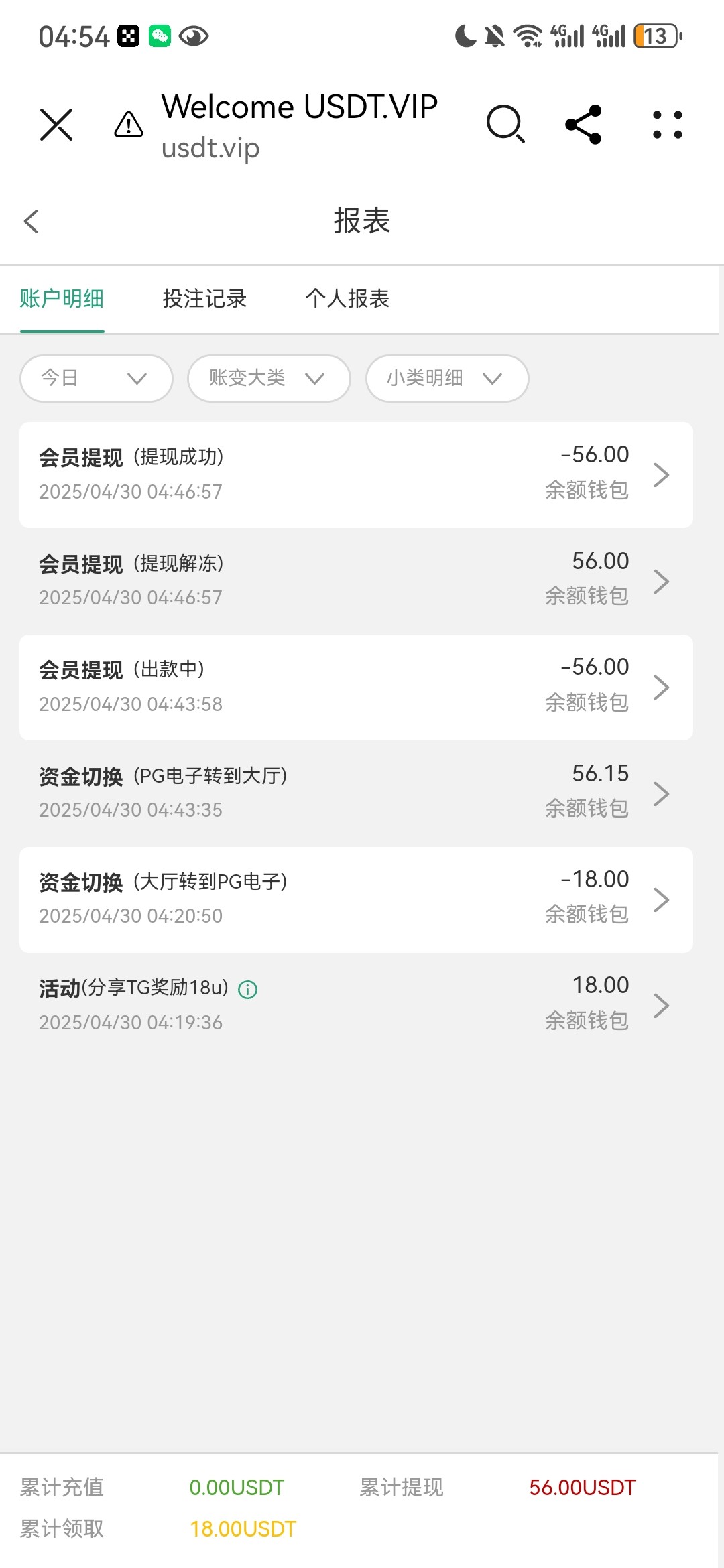
Task: Tap battery indicator in status bar
Action: pos(658,36)
